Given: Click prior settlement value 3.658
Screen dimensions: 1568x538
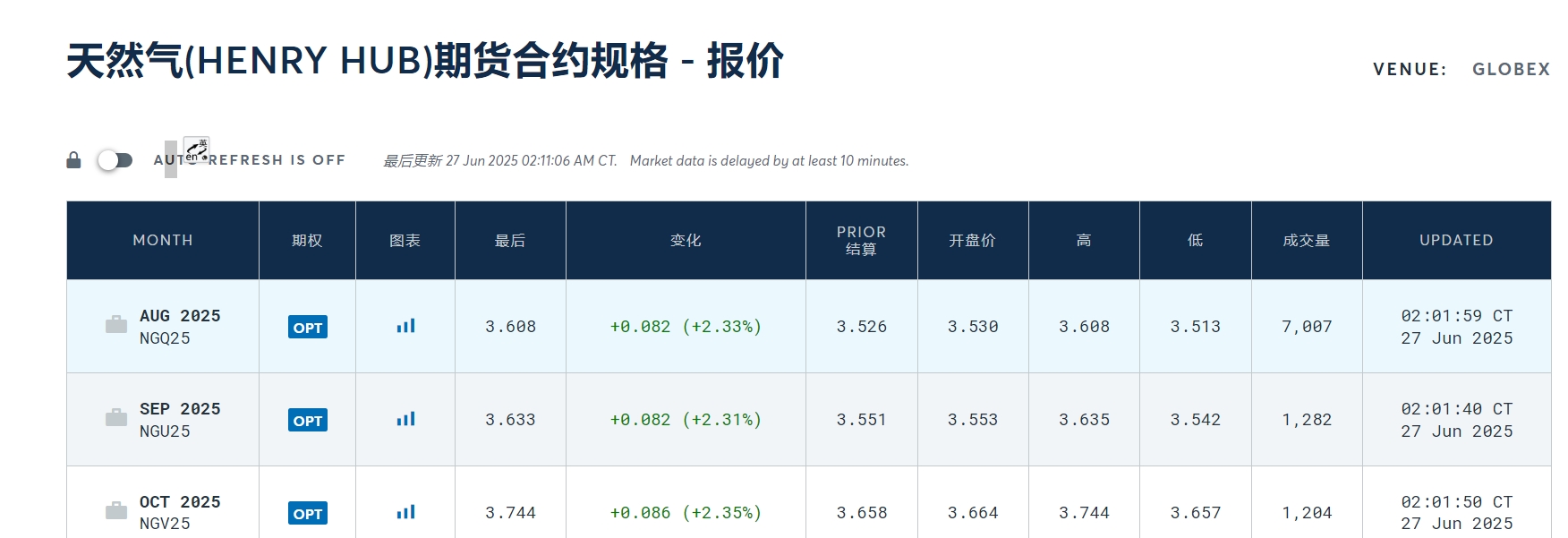Looking at the screenshot, I should coord(862,513).
